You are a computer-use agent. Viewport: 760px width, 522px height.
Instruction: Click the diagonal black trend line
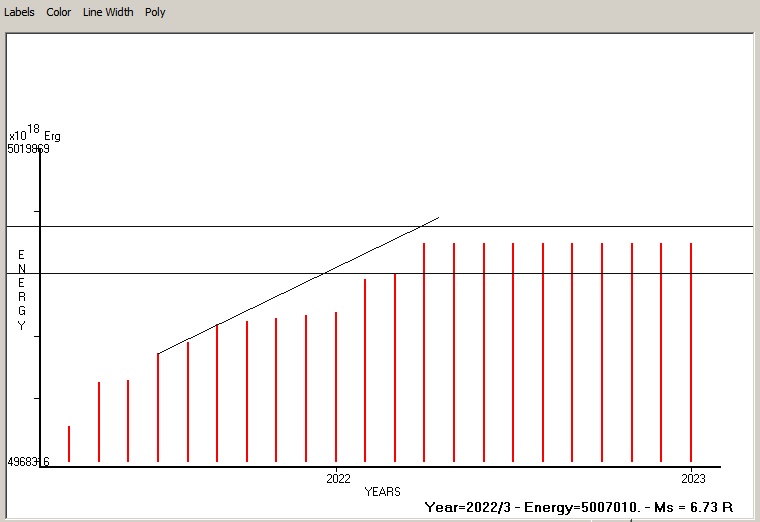[300, 284]
